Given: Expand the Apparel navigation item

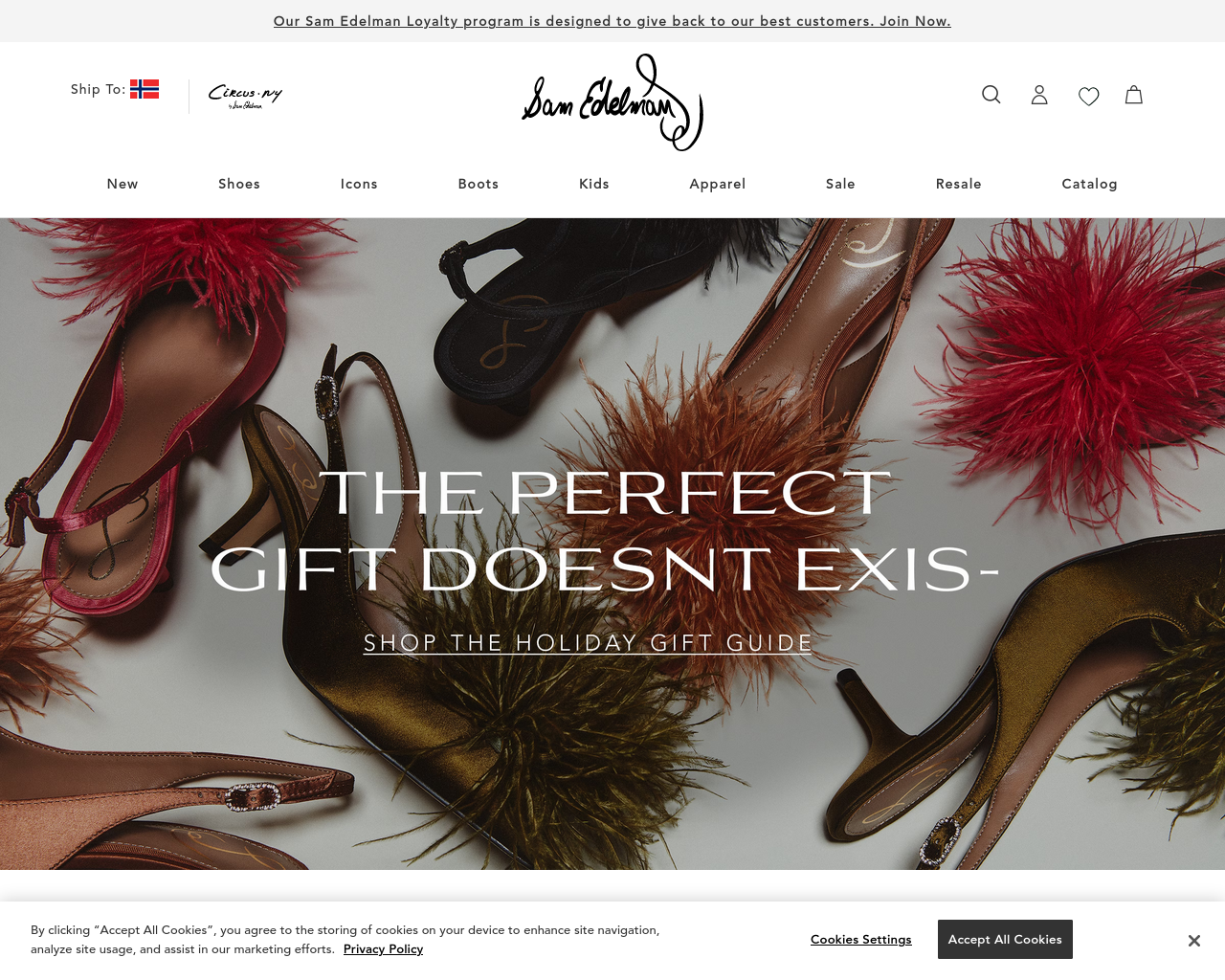Looking at the screenshot, I should (718, 184).
